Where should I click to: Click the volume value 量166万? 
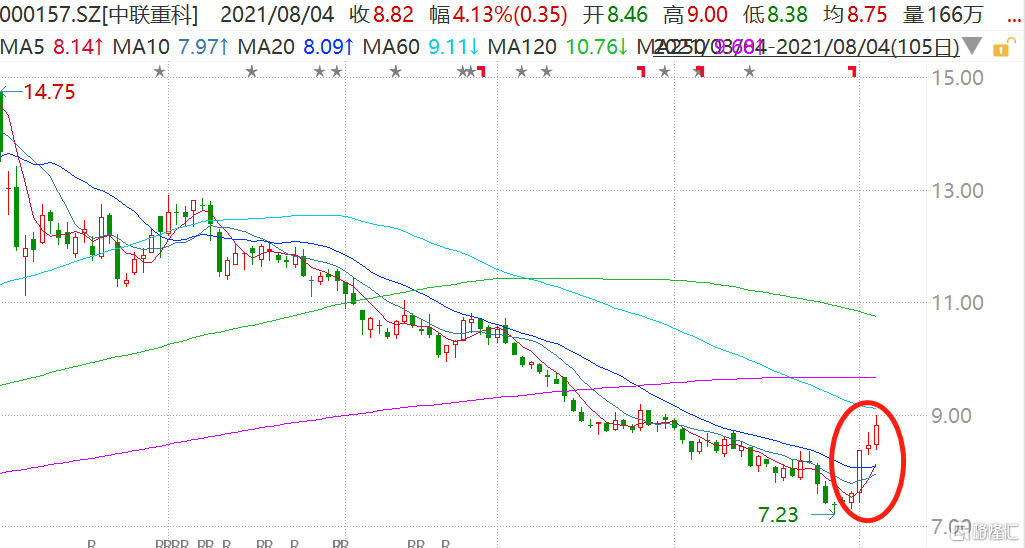coord(943,14)
